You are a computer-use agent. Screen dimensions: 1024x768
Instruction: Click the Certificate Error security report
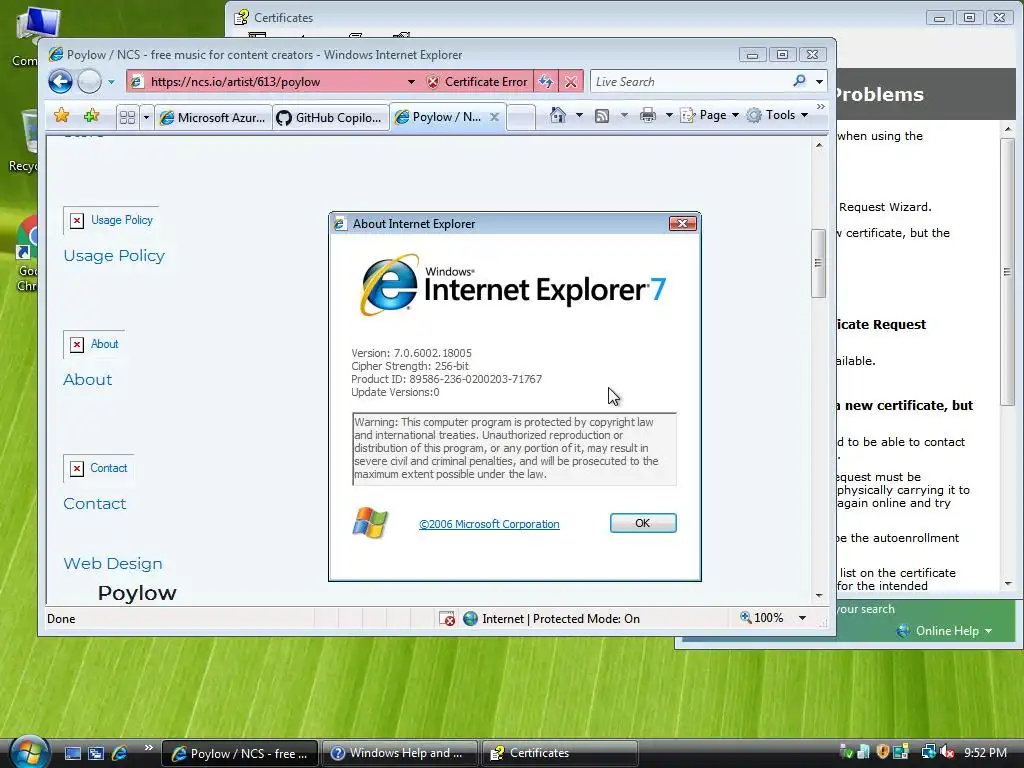click(477, 82)
